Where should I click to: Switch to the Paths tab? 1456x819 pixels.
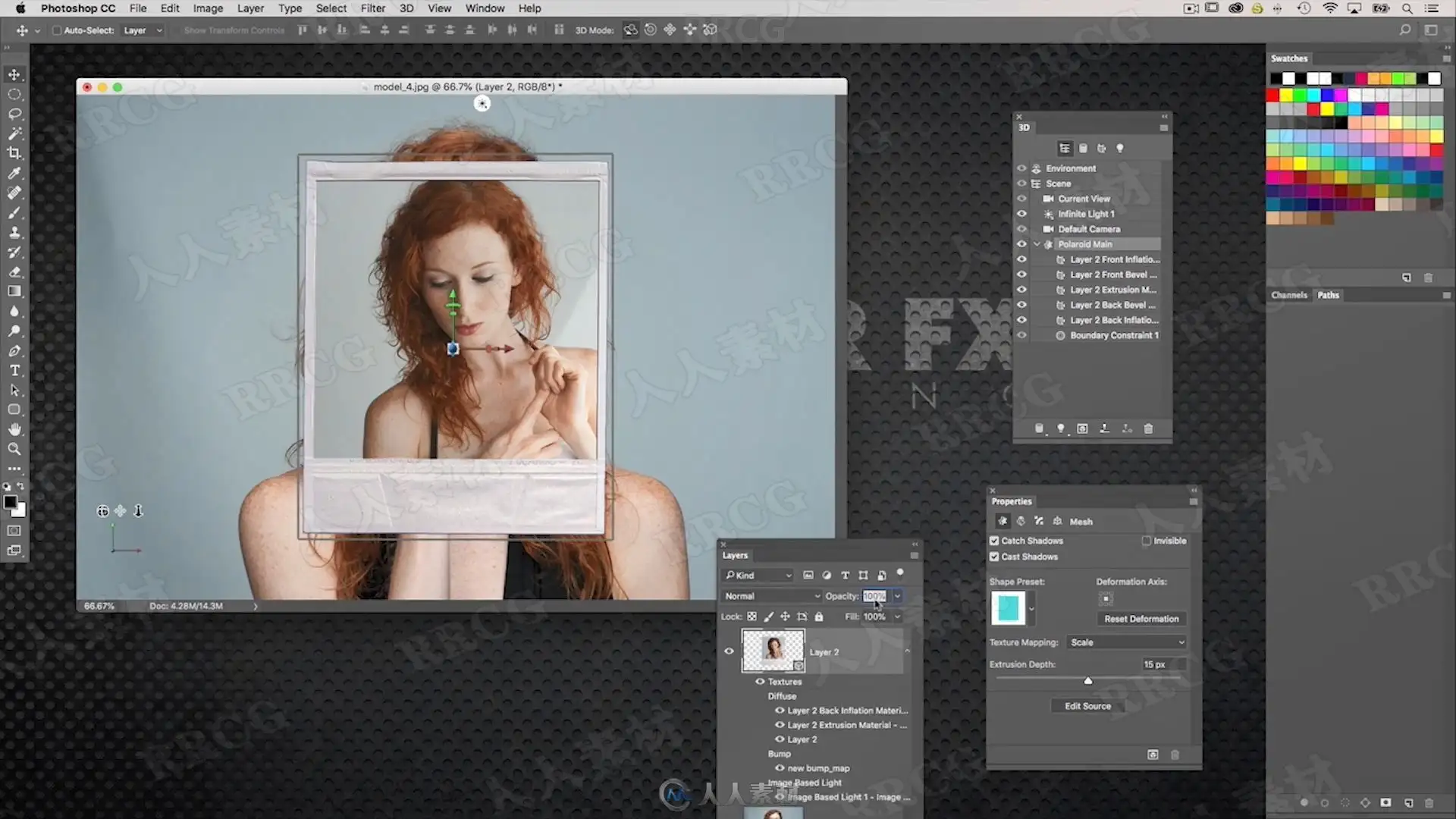pyautogui.click(x=1328, y=295)
